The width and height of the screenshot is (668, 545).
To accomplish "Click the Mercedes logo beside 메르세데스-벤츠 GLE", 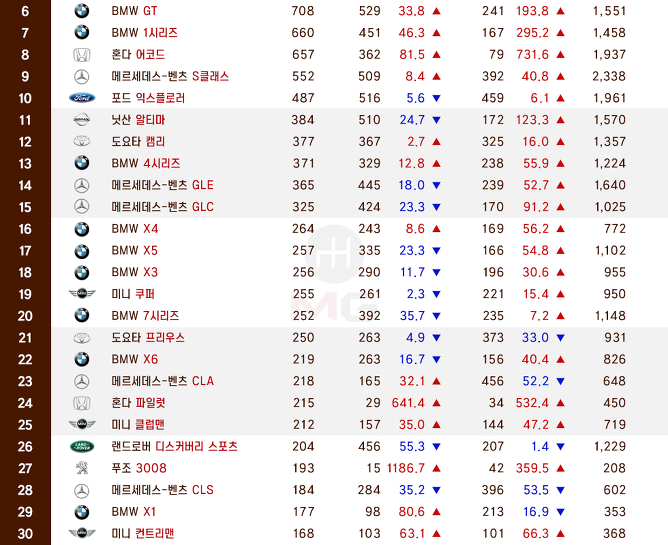I will click(x=82, y=185).
